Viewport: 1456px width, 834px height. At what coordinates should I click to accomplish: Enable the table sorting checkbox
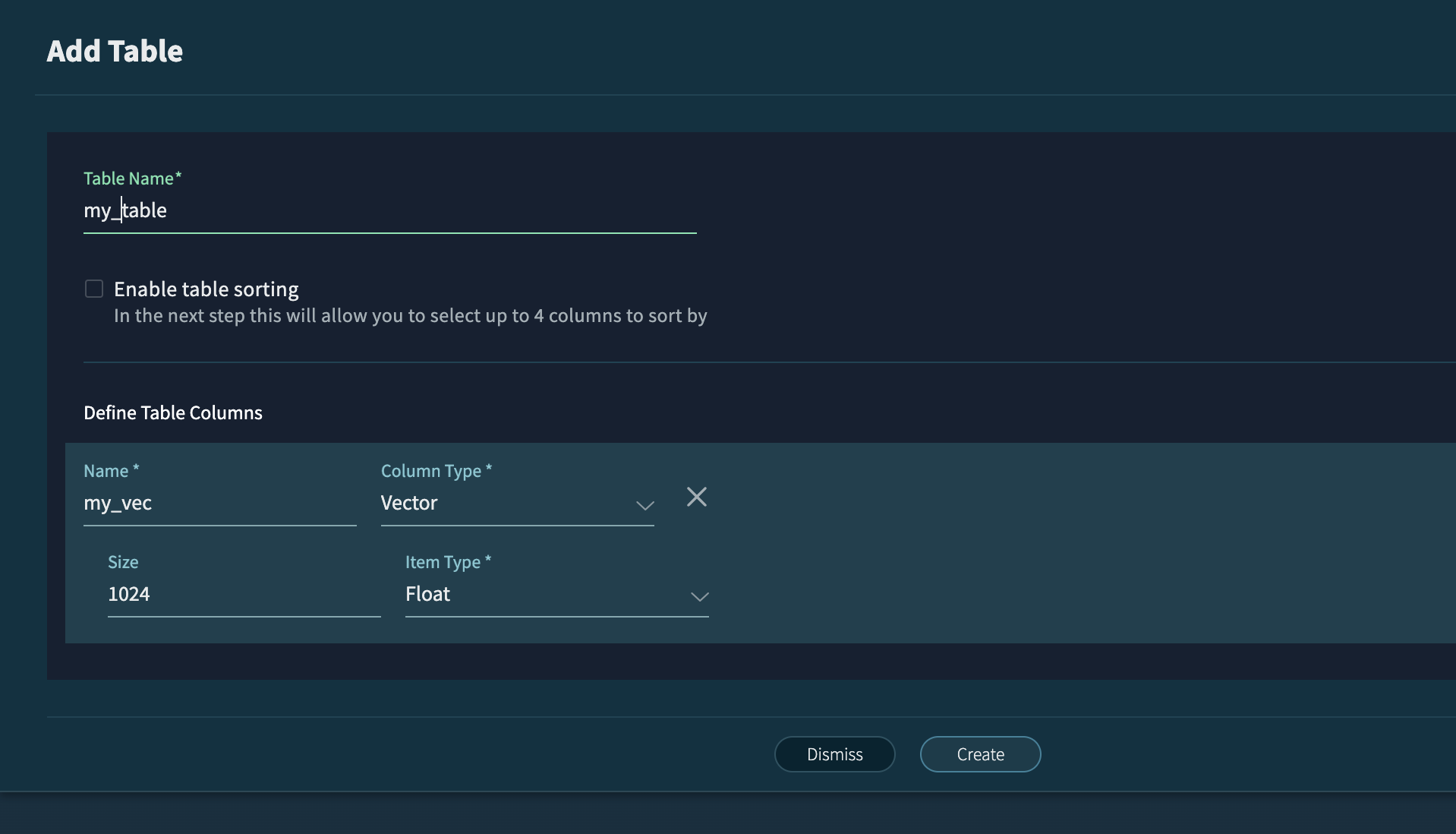point(94,289)
